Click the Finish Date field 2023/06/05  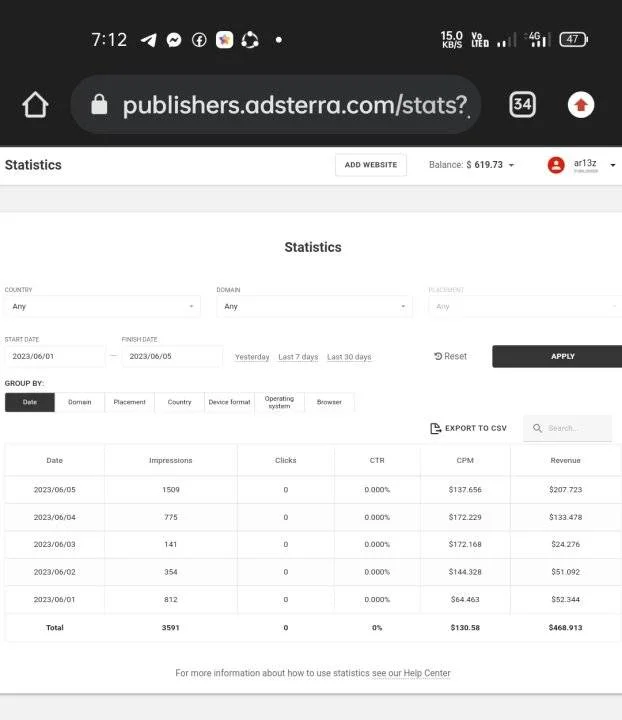(x=172, y=356)
